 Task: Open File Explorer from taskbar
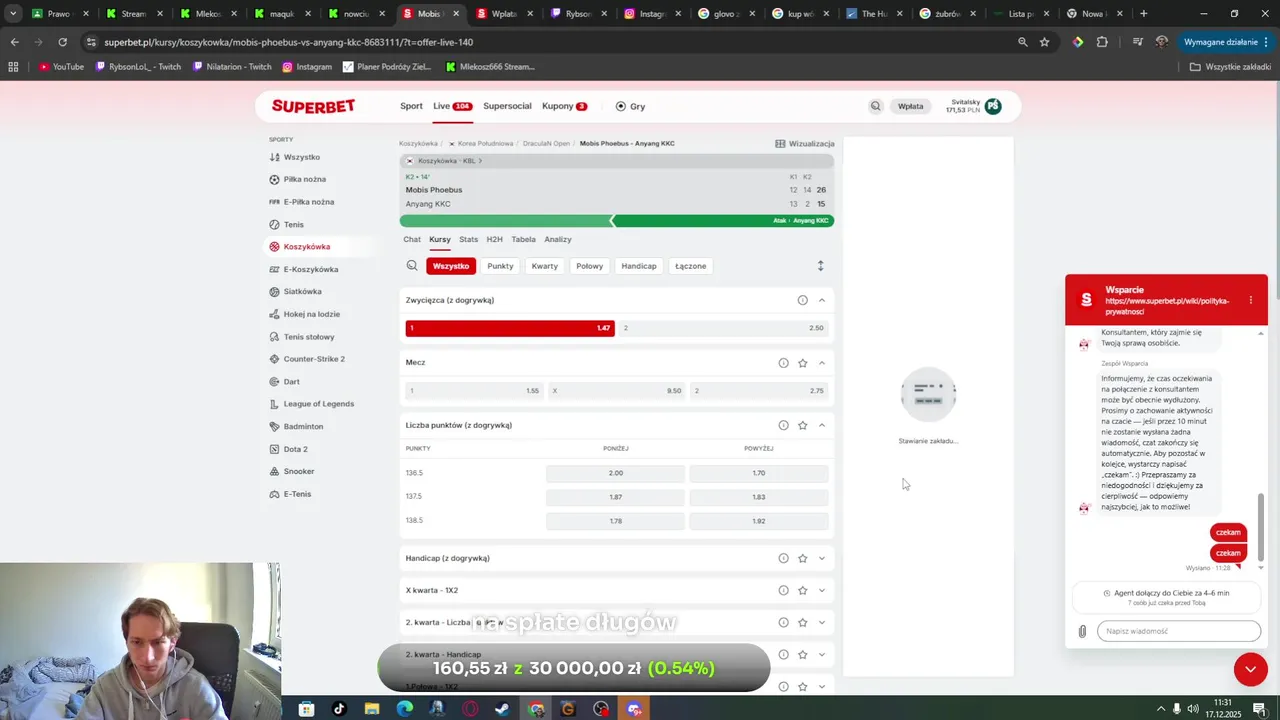click(372, 709)
